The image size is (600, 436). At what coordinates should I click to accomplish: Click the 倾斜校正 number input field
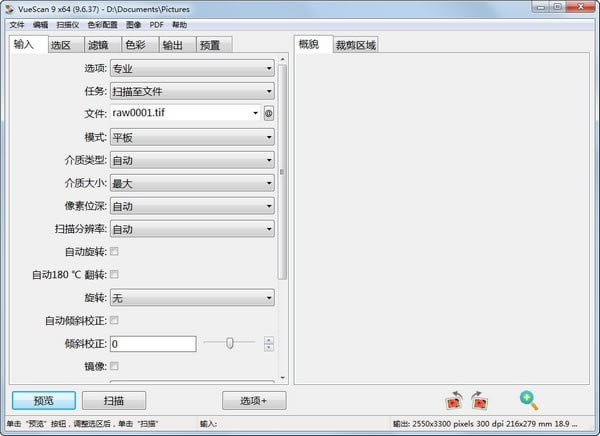(x=152, y=344)
